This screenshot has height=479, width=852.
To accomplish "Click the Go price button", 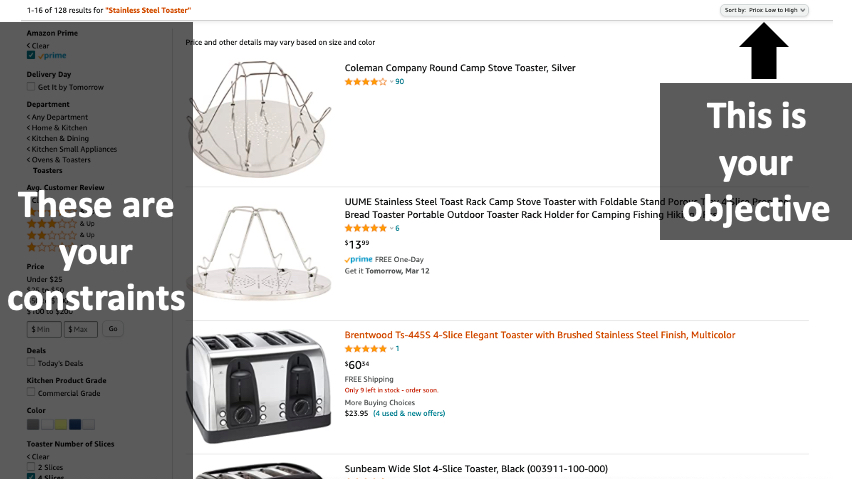I will point(113,329).
